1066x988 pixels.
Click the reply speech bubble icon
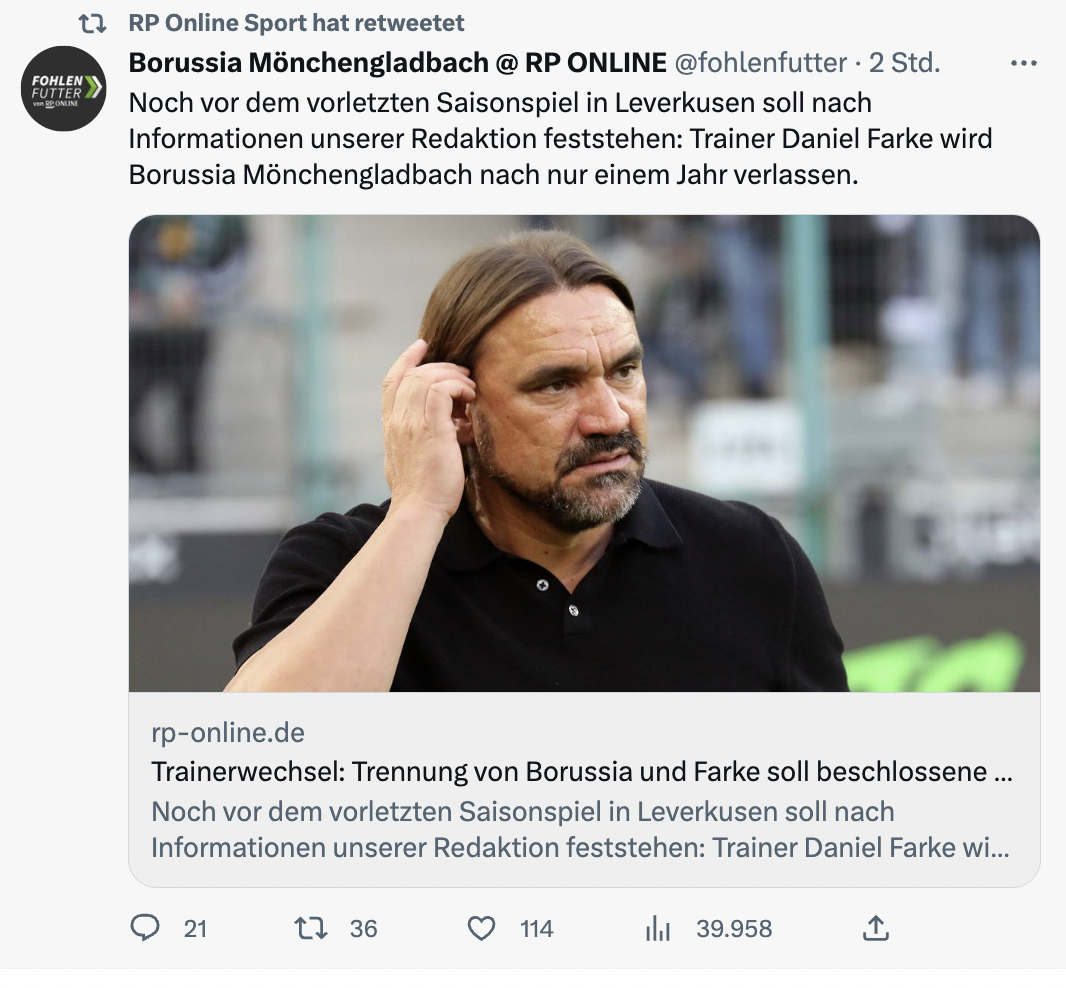(145, 928)
